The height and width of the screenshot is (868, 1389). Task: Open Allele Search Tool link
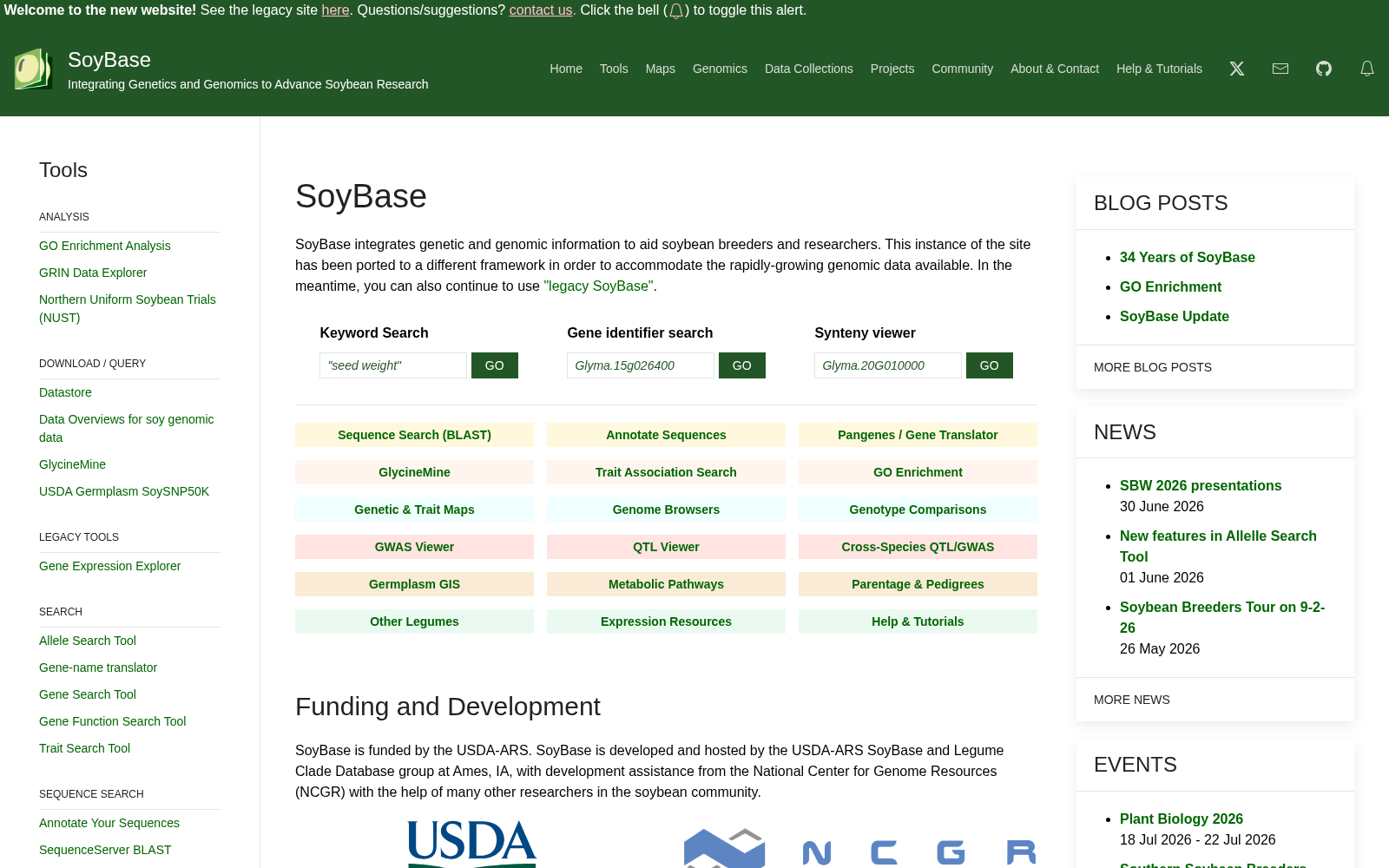(88, 641)
